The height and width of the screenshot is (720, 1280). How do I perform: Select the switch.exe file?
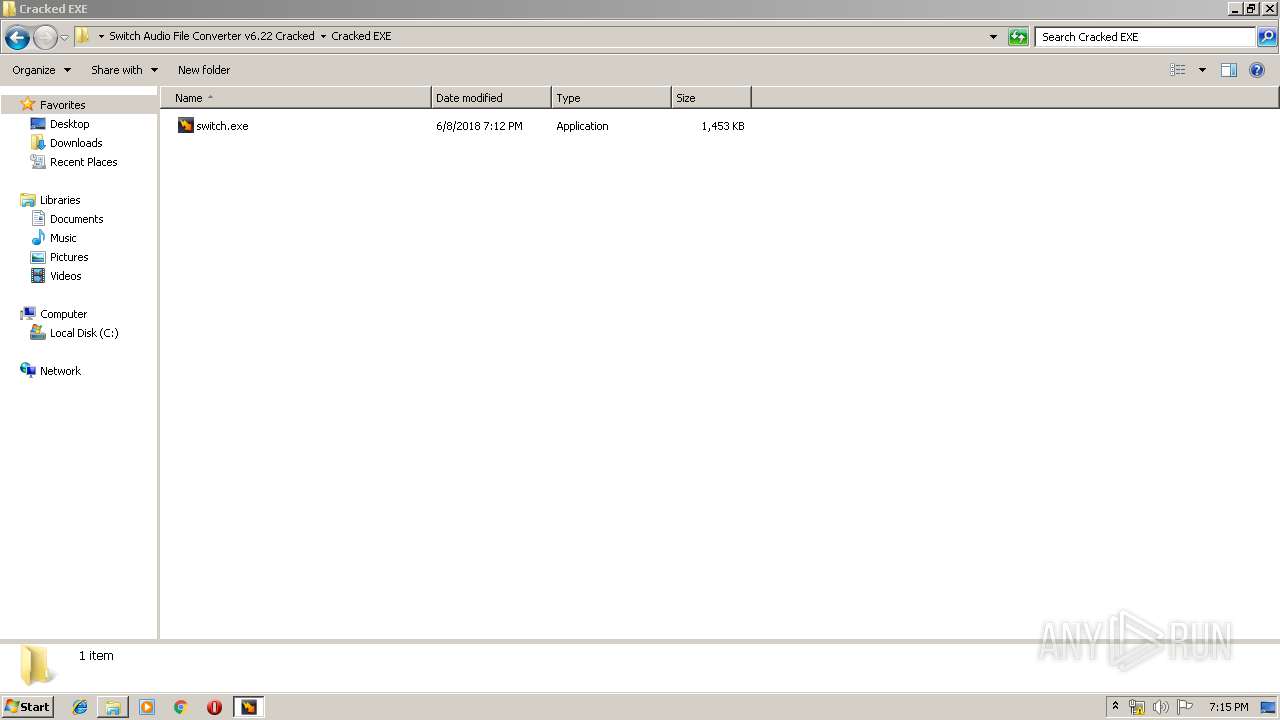click(x=222, y=126)
